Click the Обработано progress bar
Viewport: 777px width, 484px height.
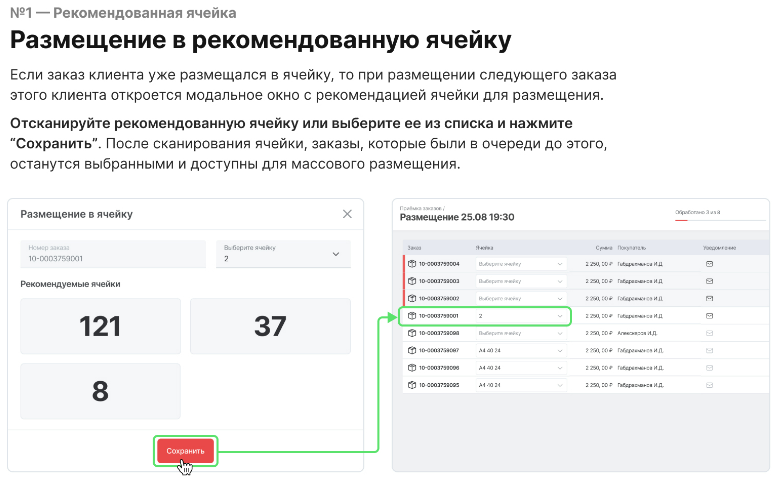click(720, 220)
